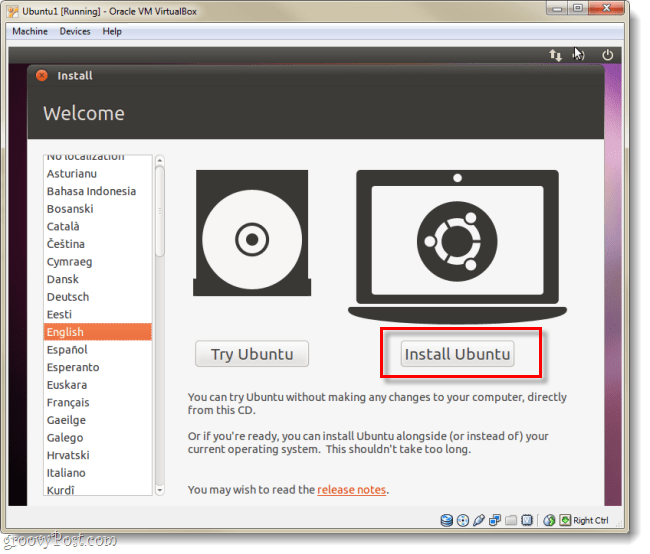Click the language list scrollbar thumb

[x=160, y=211]
